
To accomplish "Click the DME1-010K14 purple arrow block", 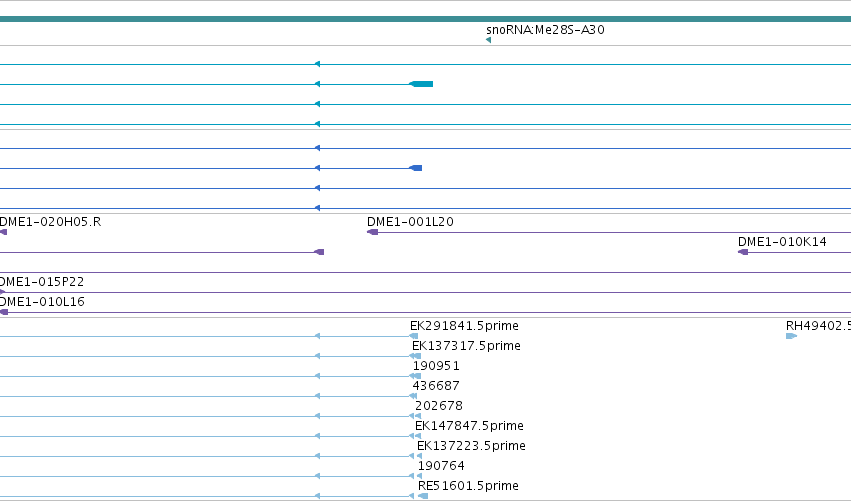I will (743, 252).
